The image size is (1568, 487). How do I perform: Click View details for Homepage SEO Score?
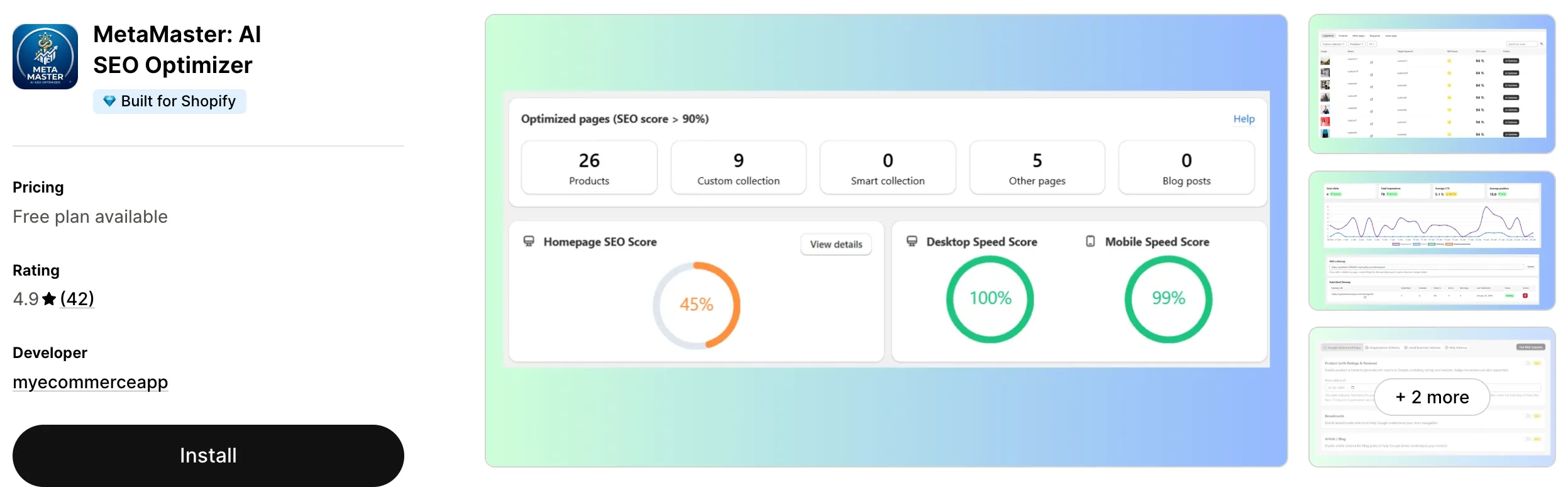point(836,244)
